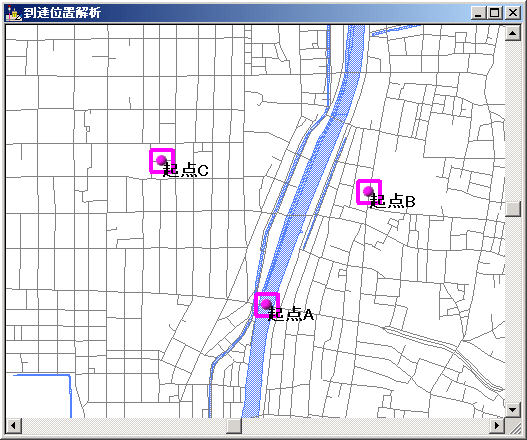Click the 起点C text label

tap(186, 170)
